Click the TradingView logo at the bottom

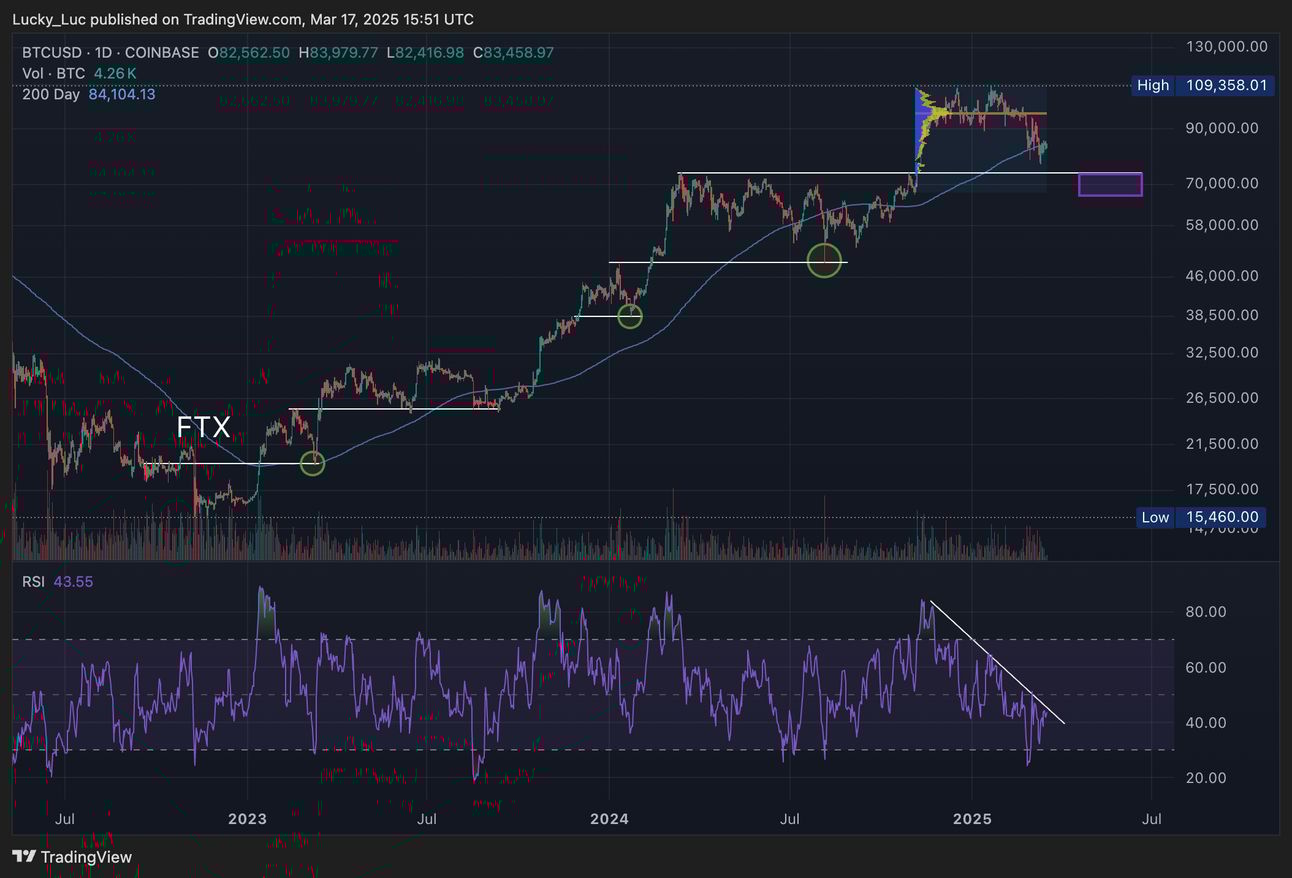pos(72,857)
